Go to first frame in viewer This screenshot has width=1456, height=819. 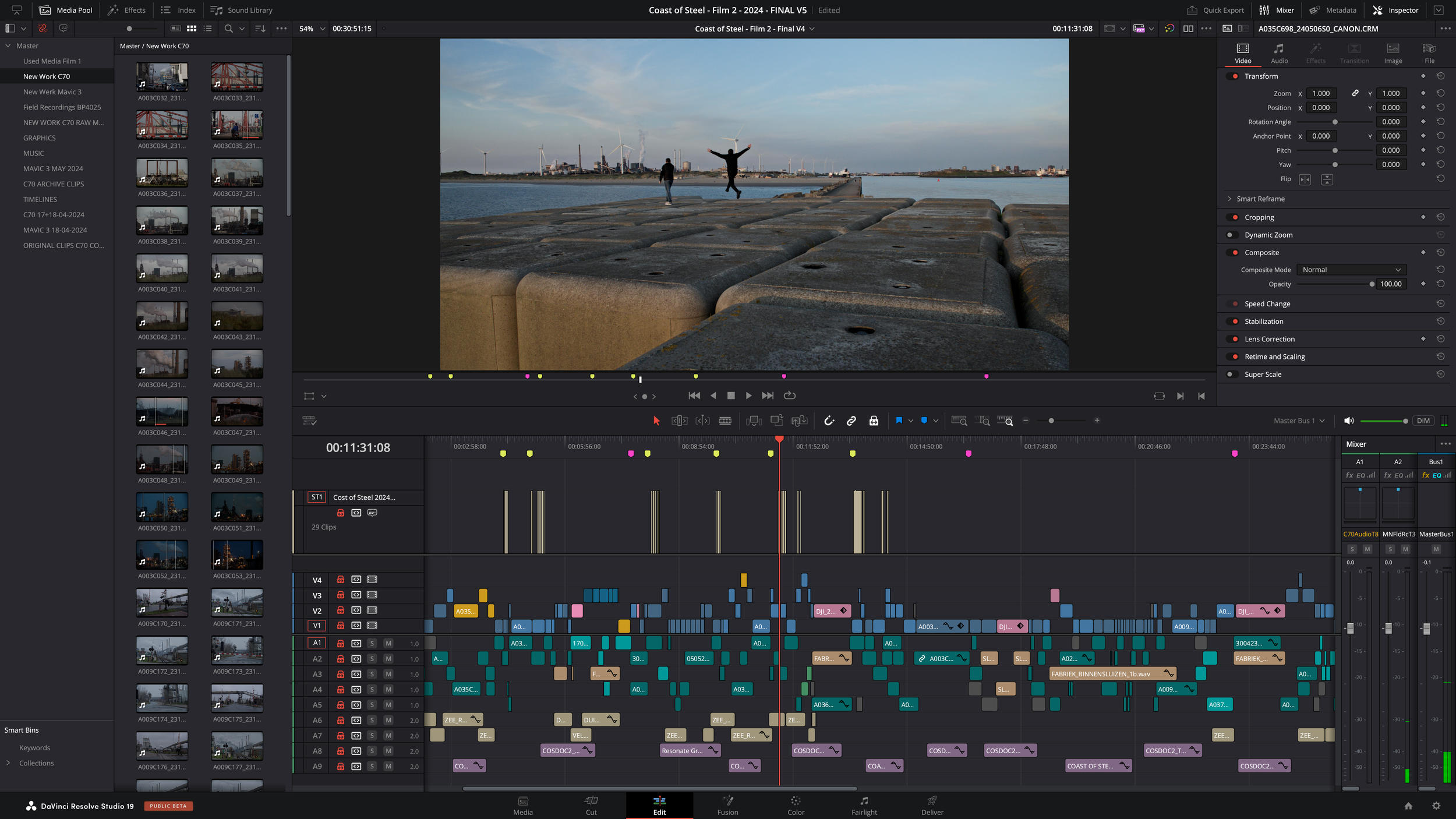pos(694,396)
